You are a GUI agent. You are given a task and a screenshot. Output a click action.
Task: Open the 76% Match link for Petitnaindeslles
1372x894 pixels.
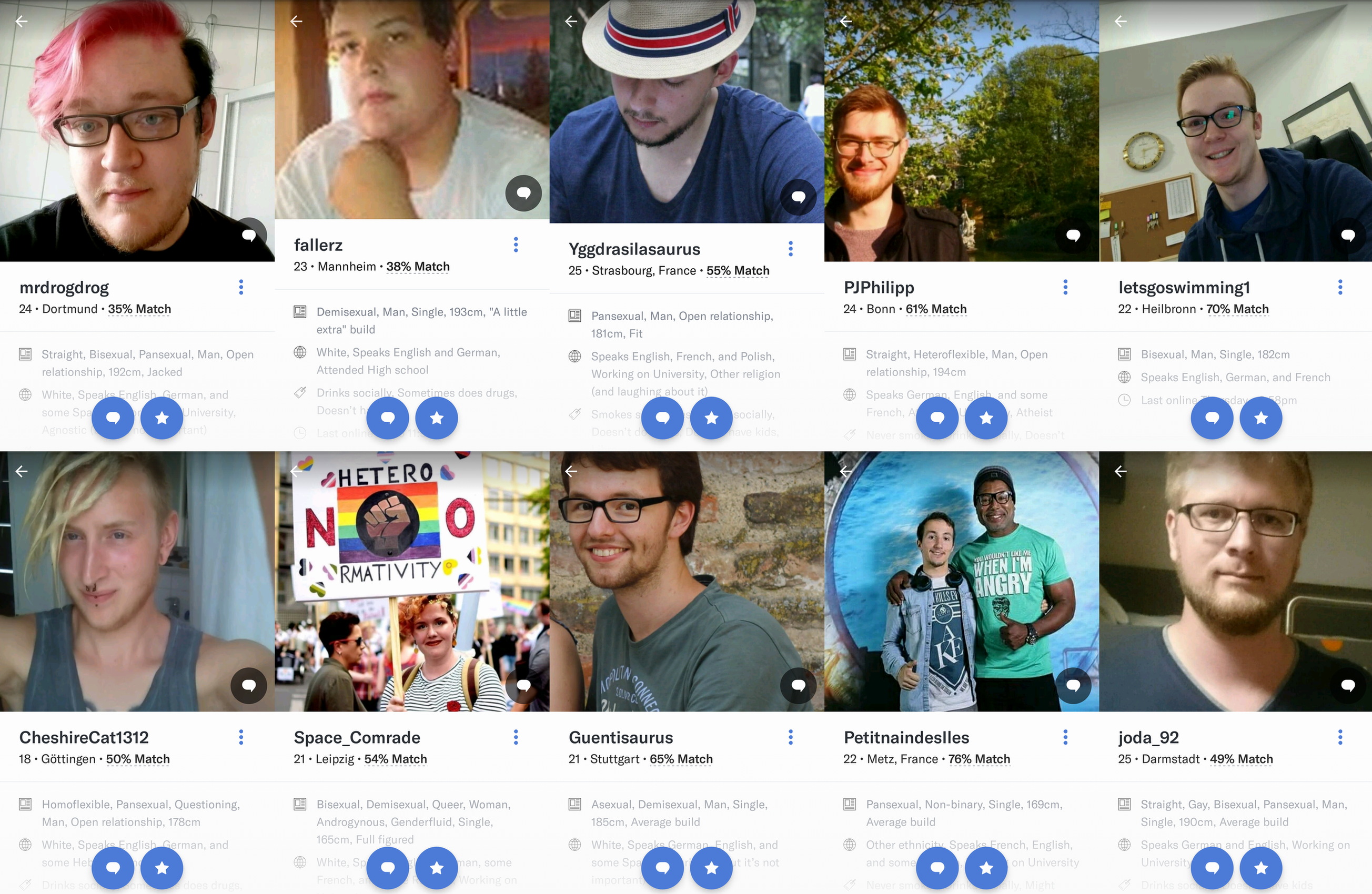coord(980,759)
